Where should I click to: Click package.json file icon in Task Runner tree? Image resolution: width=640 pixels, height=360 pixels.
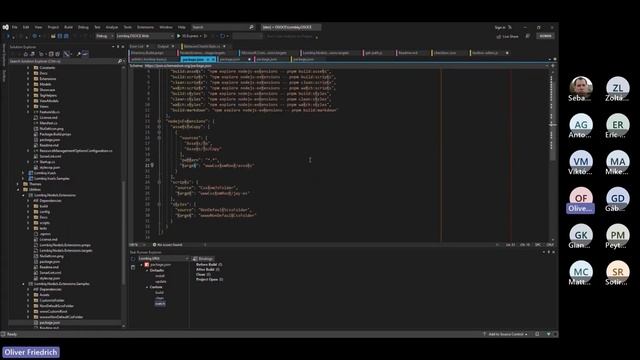click(147, 264)
